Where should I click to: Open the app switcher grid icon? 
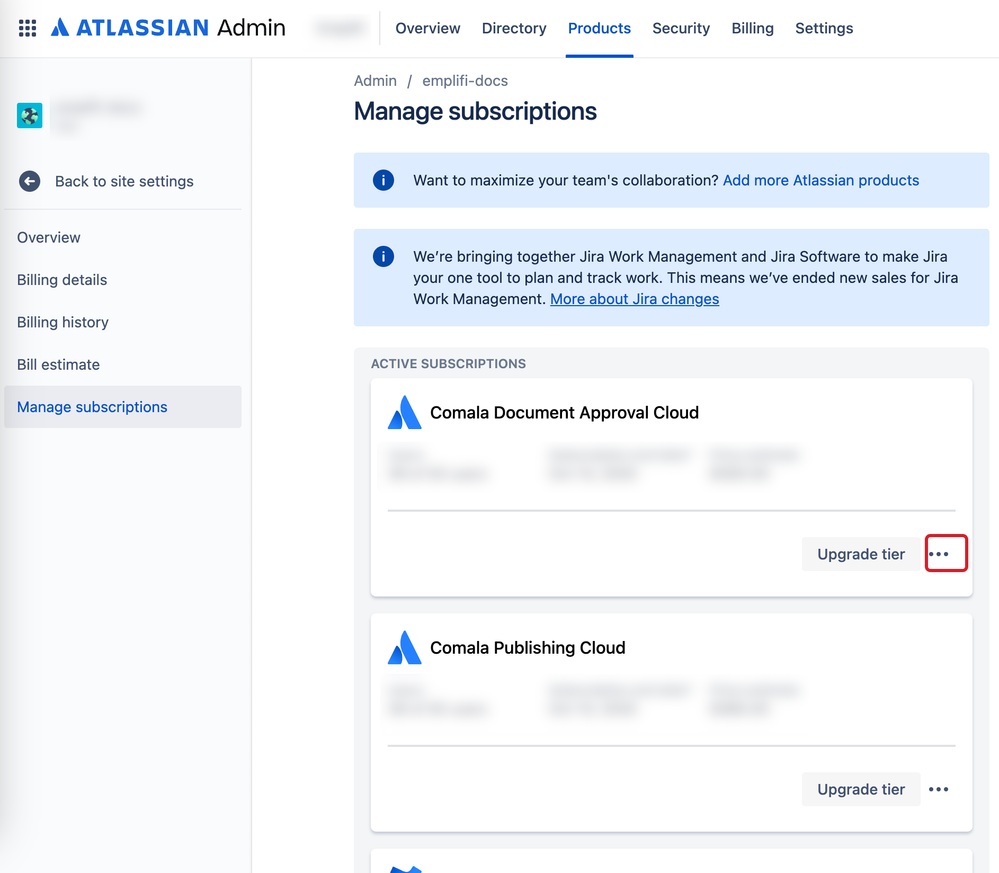tap(27, 28)
